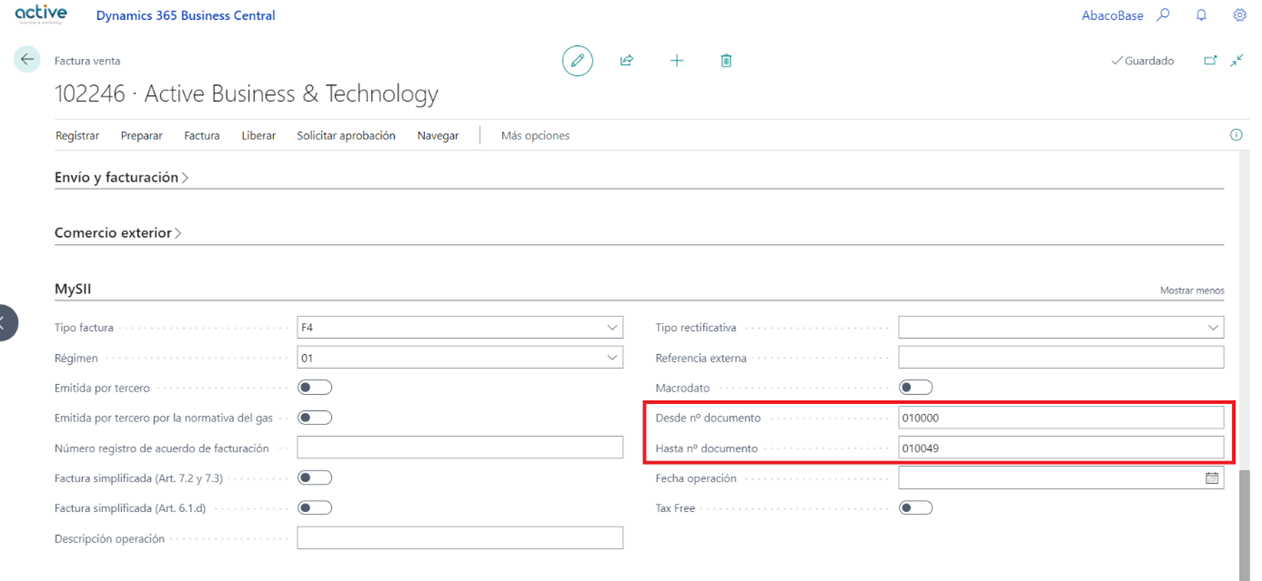Image resolution: width=1262 pixels, height=581 pixels.
Task: Click Más opciones
Action: [535, 136]
